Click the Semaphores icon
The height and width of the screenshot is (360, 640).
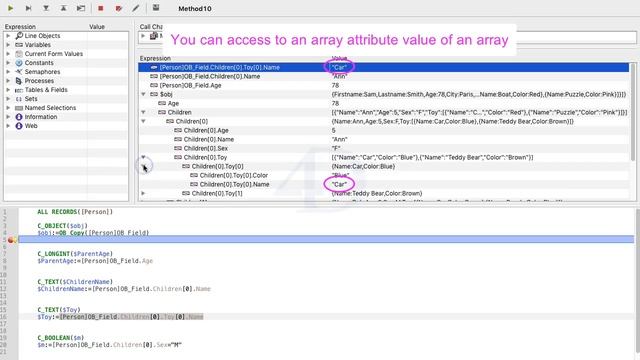(19, 72)
